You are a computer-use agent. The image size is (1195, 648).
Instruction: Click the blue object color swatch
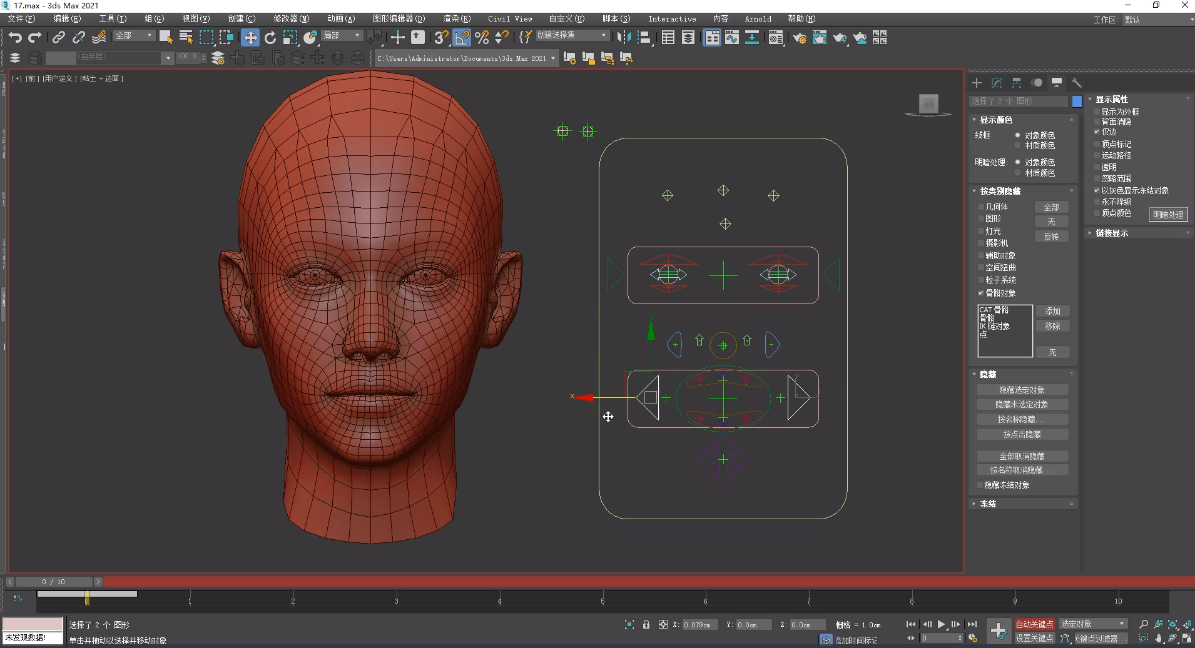point(1077,101)
